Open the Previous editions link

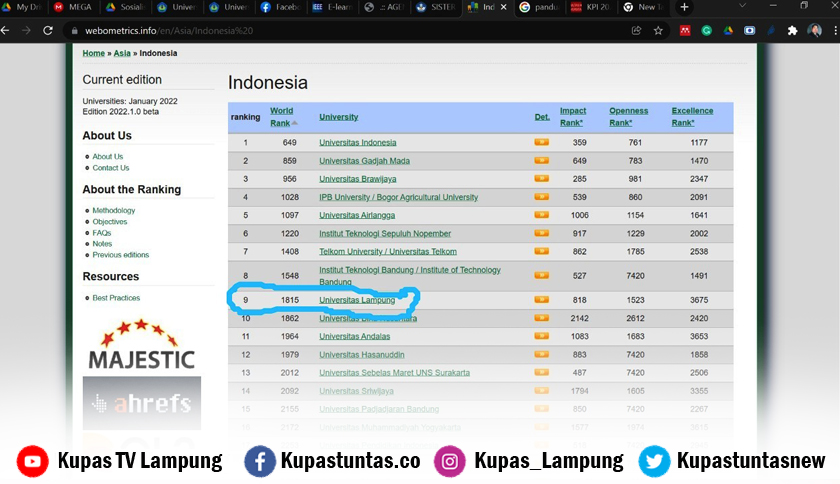[x=121, y=255]
